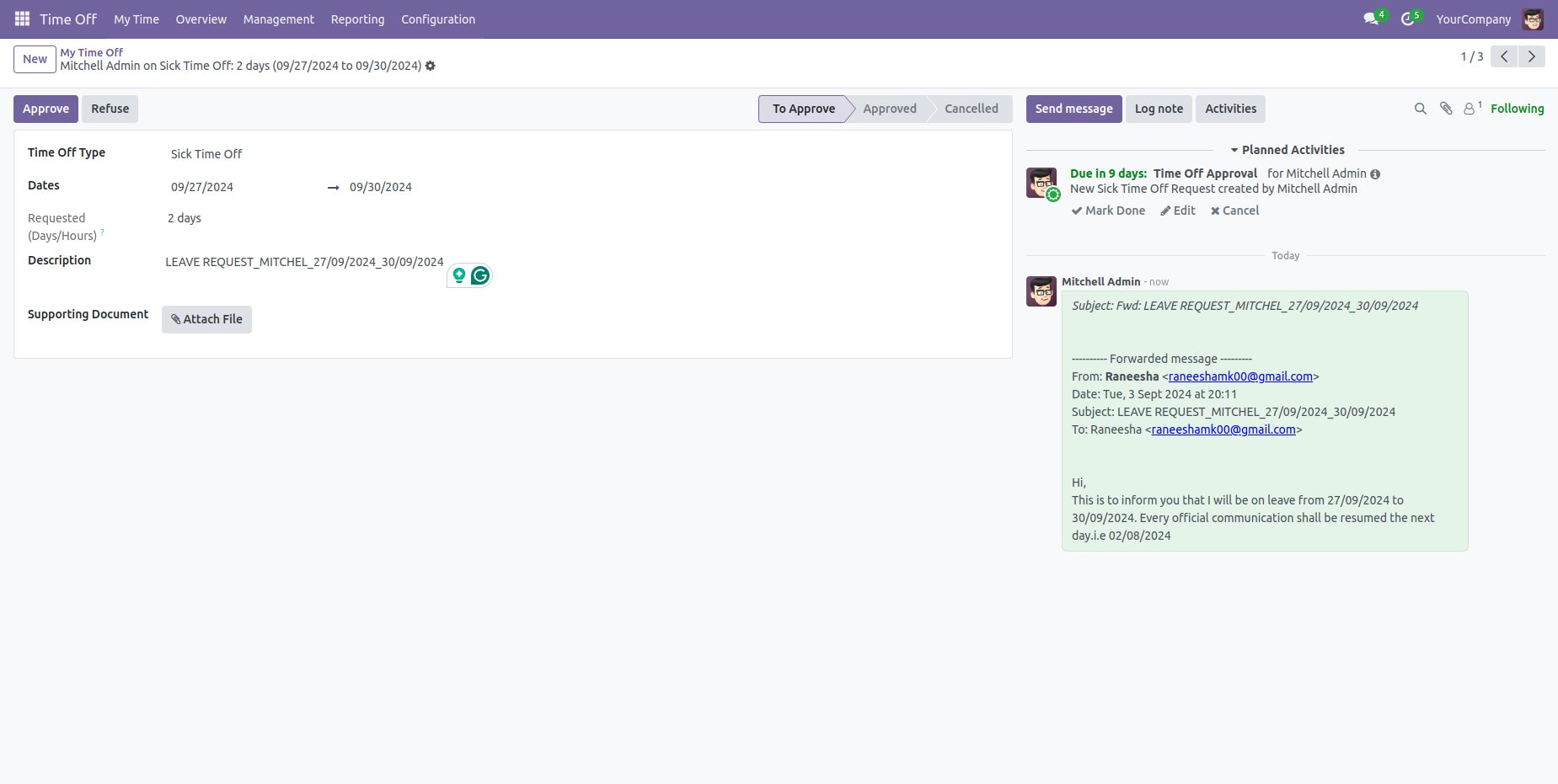Click the Grammarly icon in description field

click(480, 275)
